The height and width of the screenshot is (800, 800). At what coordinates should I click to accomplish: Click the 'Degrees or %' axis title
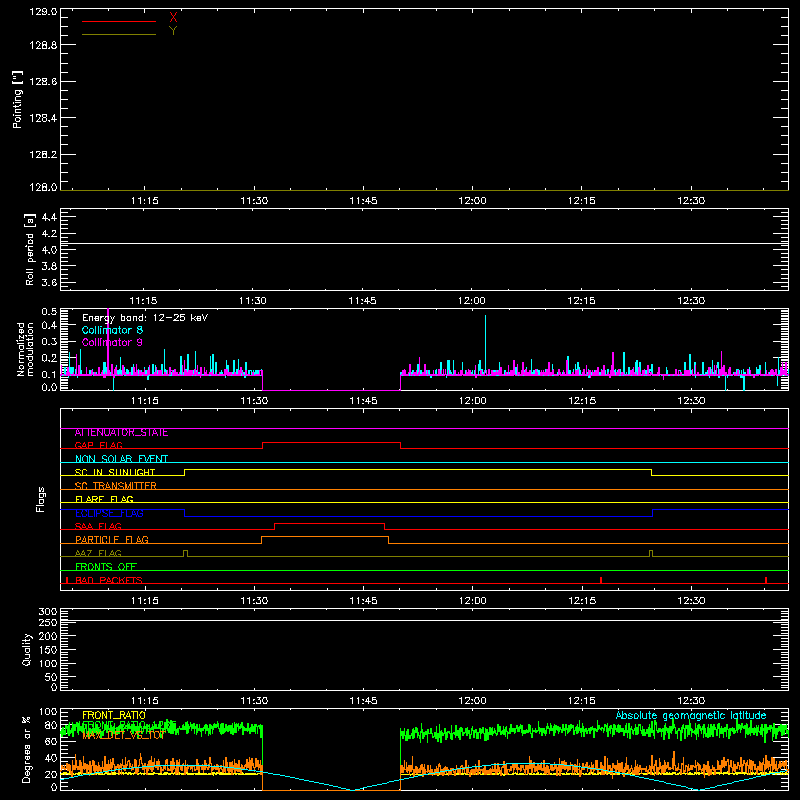pyautogui.click(x=27, y=749)
